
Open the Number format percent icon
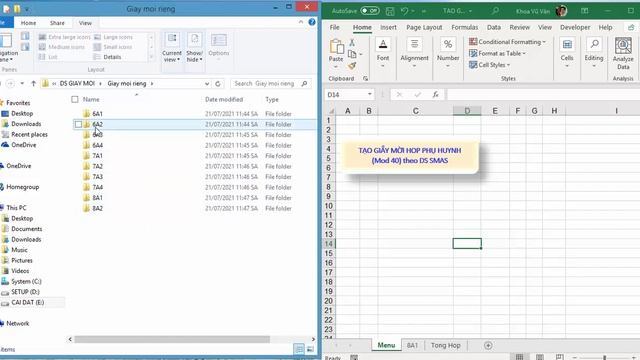point(448,44)
